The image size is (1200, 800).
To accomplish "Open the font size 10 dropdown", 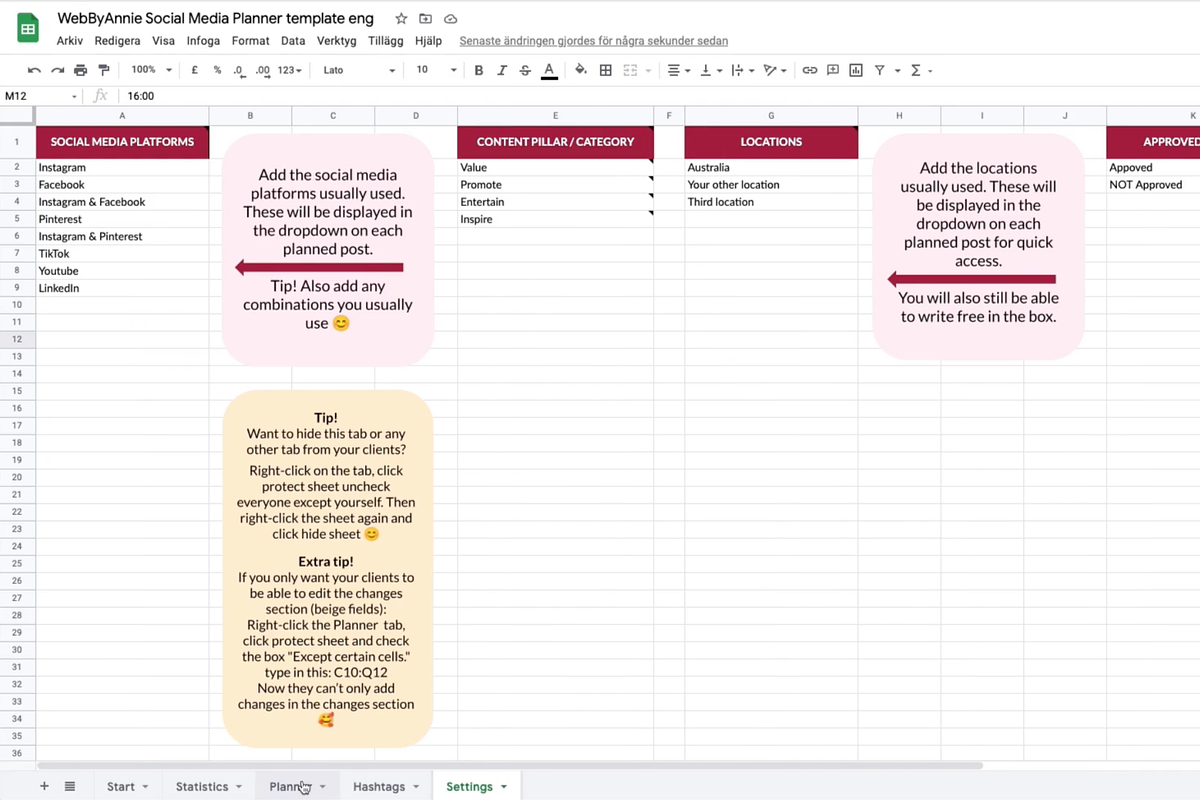I will (437, 70).
